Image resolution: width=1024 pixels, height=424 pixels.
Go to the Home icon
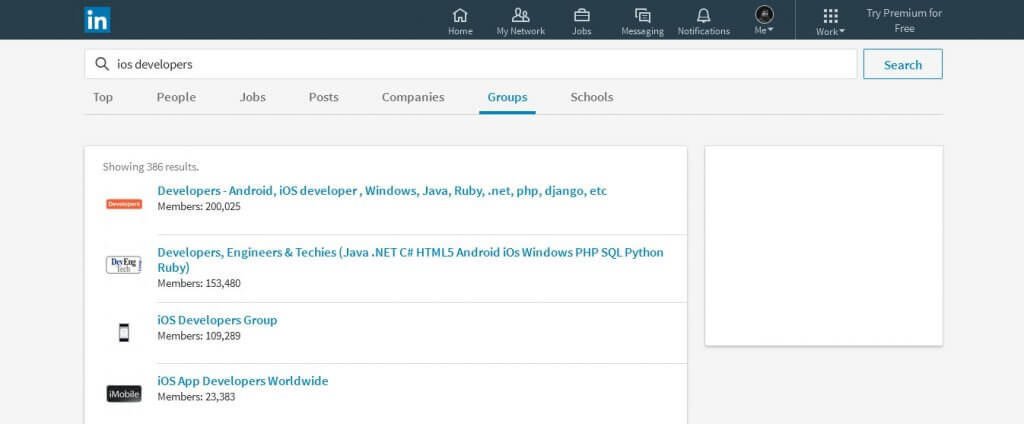[x=460, y=15]
